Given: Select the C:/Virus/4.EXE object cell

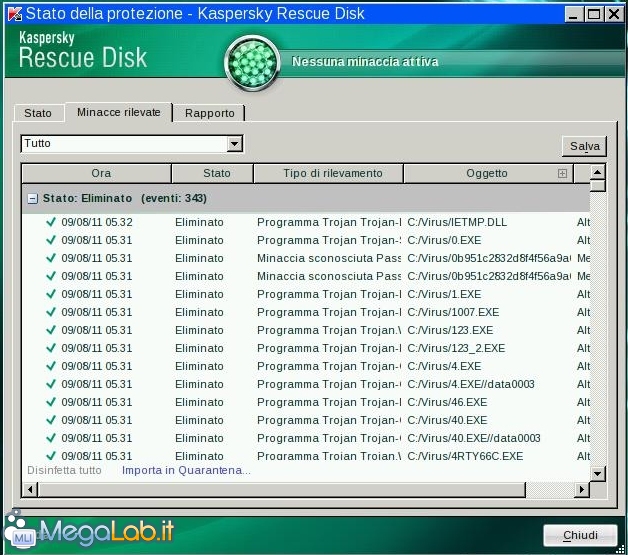Looking at the screenshot, I should click(444, 366).
